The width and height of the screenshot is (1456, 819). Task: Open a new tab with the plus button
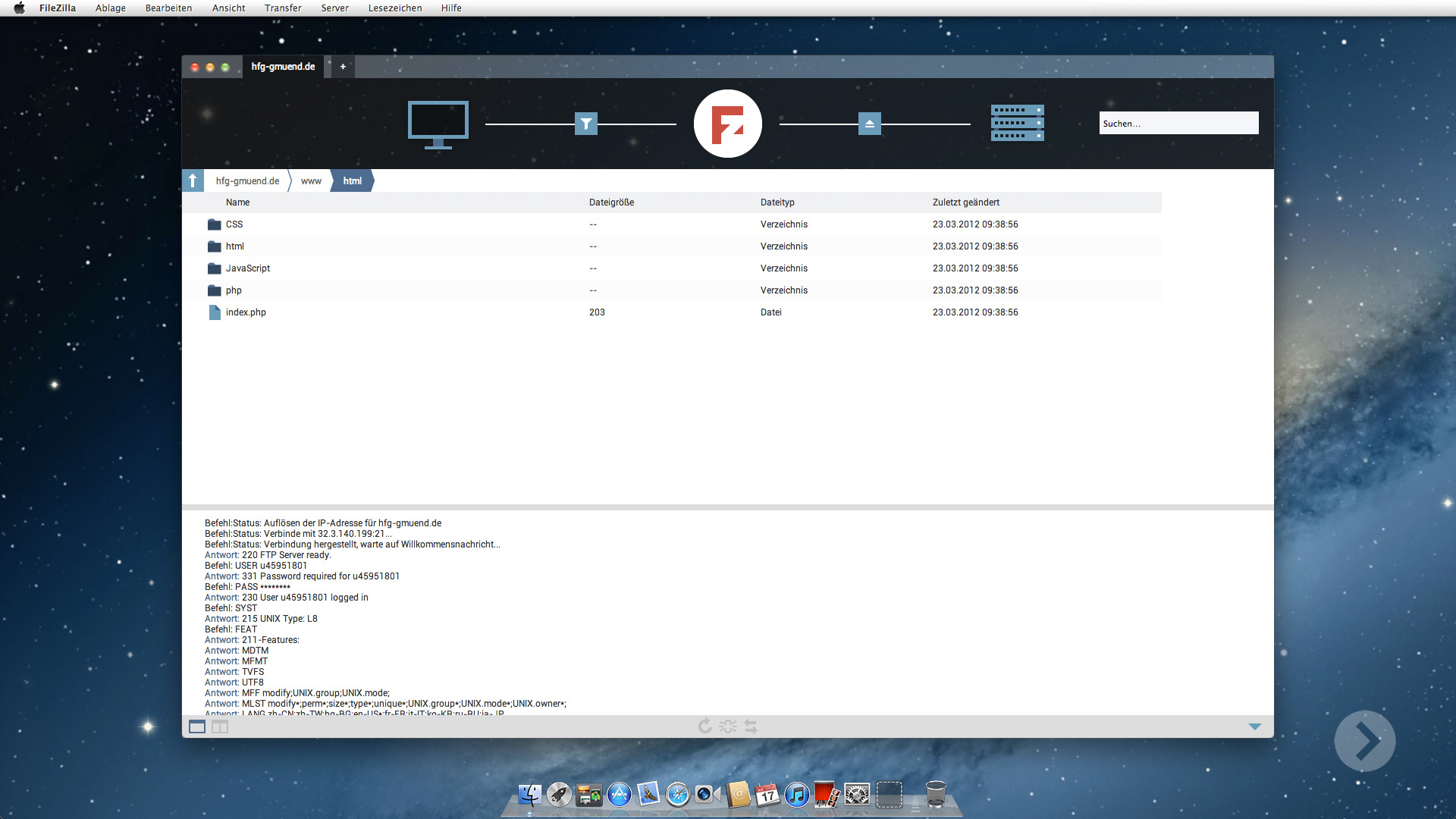point(343,67)
